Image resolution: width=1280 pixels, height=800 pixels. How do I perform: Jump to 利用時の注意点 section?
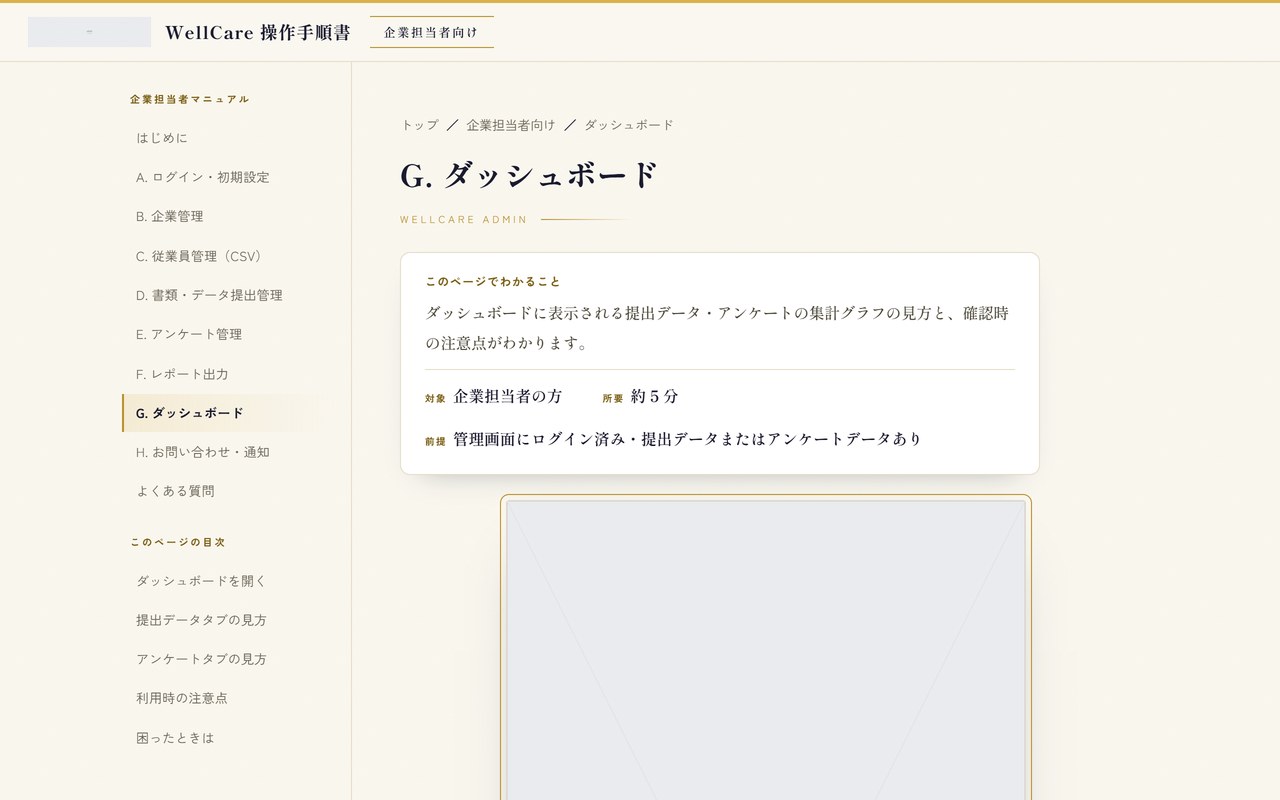tap(221, 698)
